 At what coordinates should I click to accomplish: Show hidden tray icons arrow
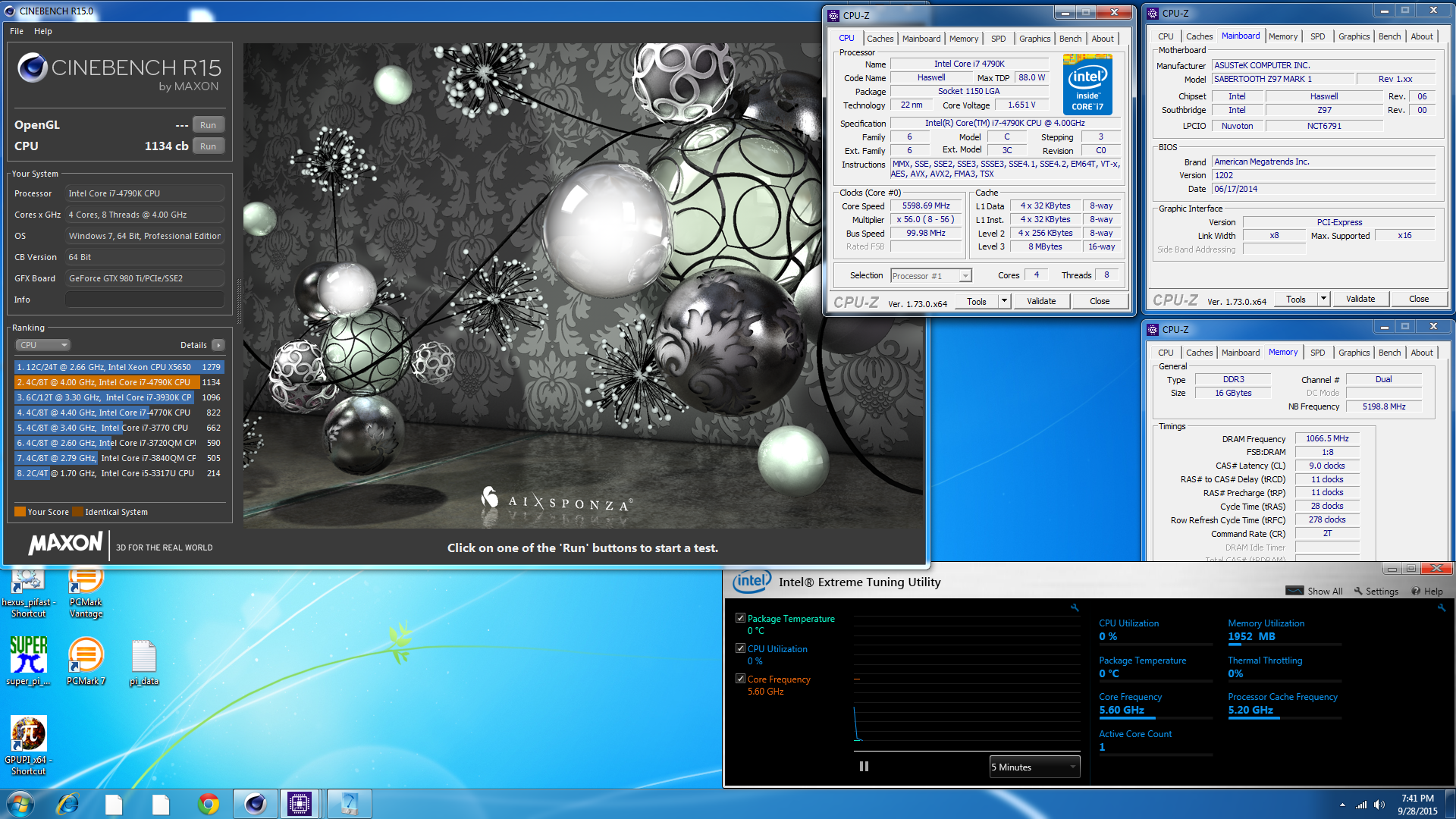(1342, 805)
